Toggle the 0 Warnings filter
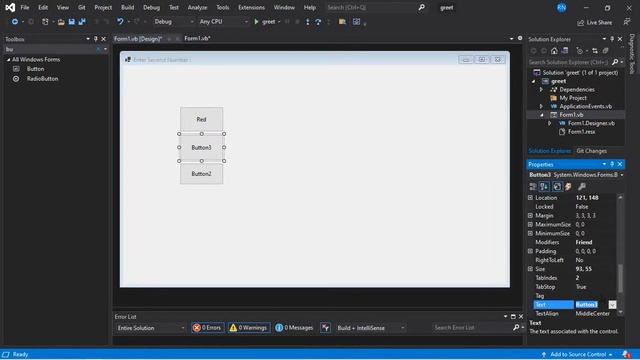Viewport: 640px width, 360px height. 249,328
